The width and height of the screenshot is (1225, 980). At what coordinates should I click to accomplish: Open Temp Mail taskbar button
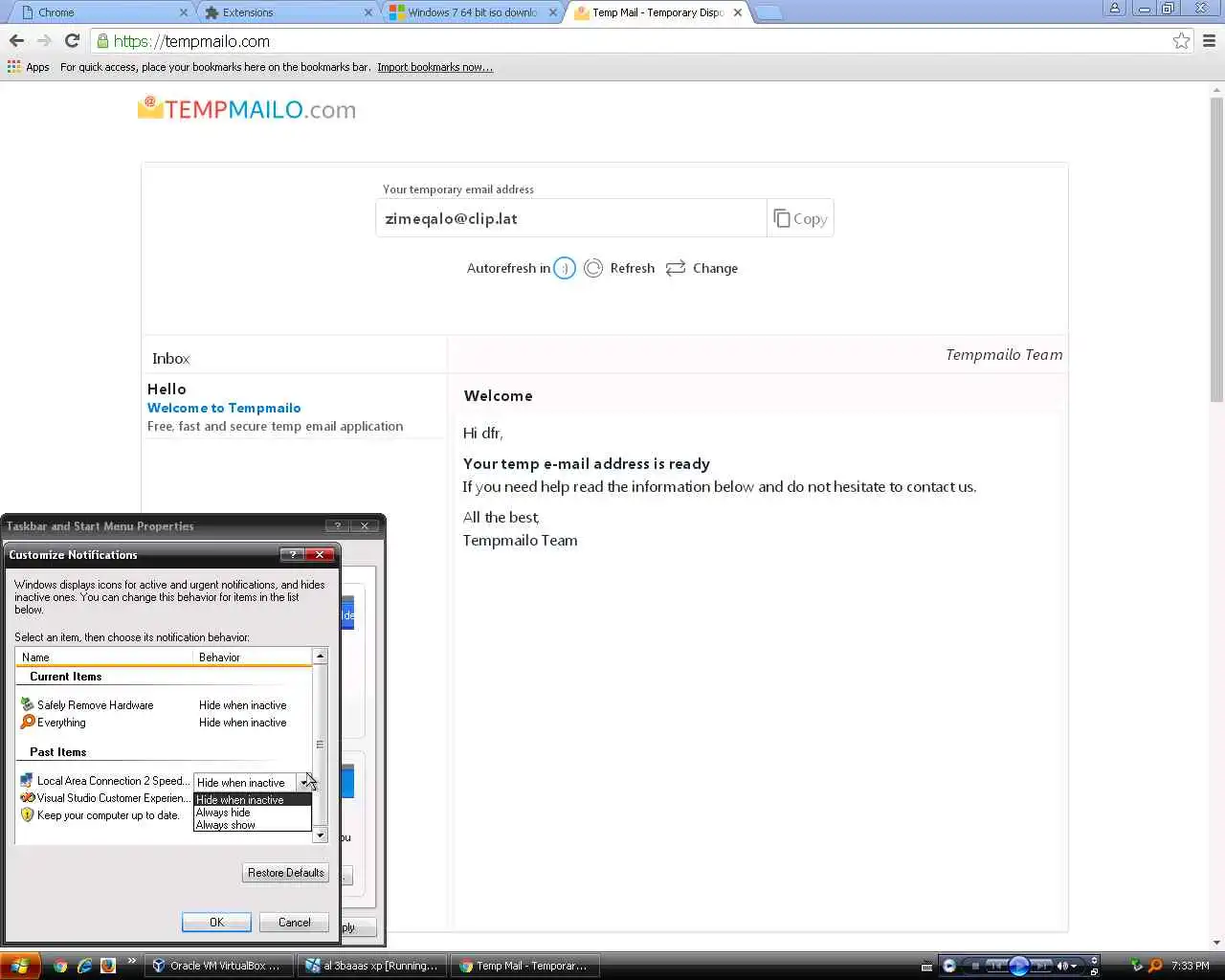click(524, 966)
